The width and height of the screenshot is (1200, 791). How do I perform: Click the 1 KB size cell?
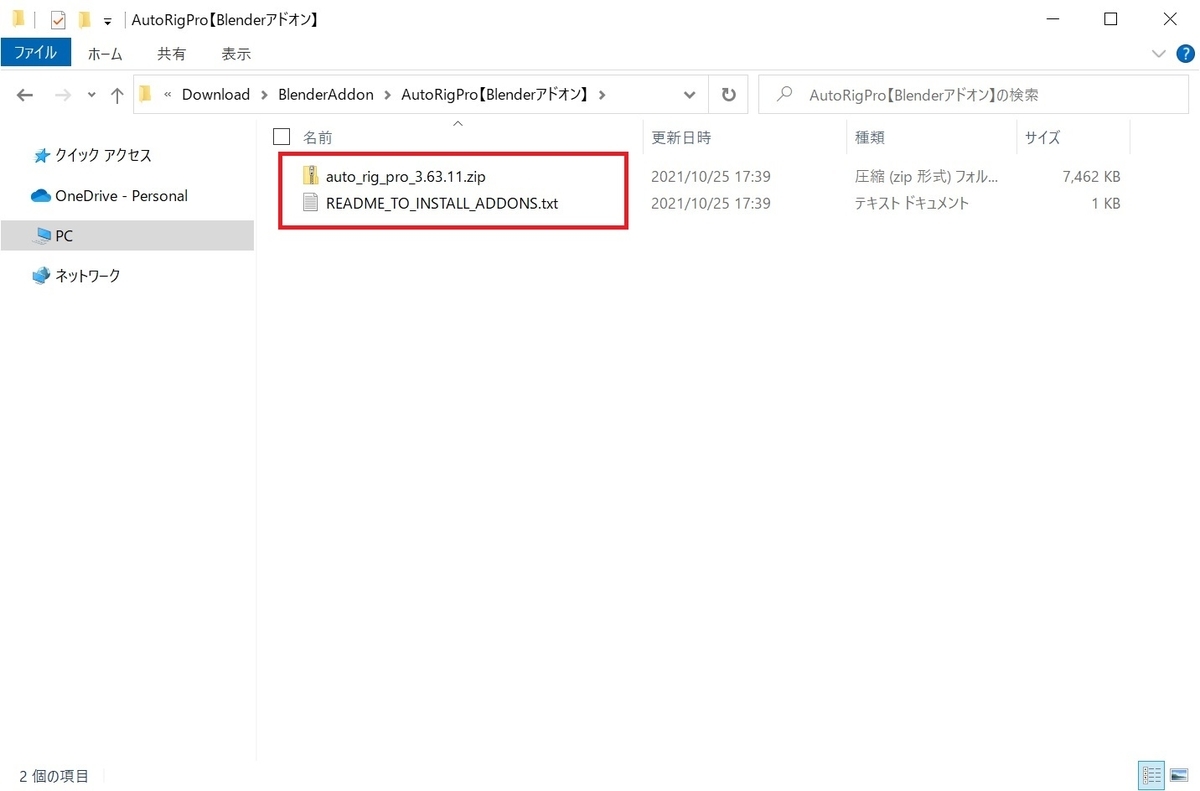(x=1104, y=203)
